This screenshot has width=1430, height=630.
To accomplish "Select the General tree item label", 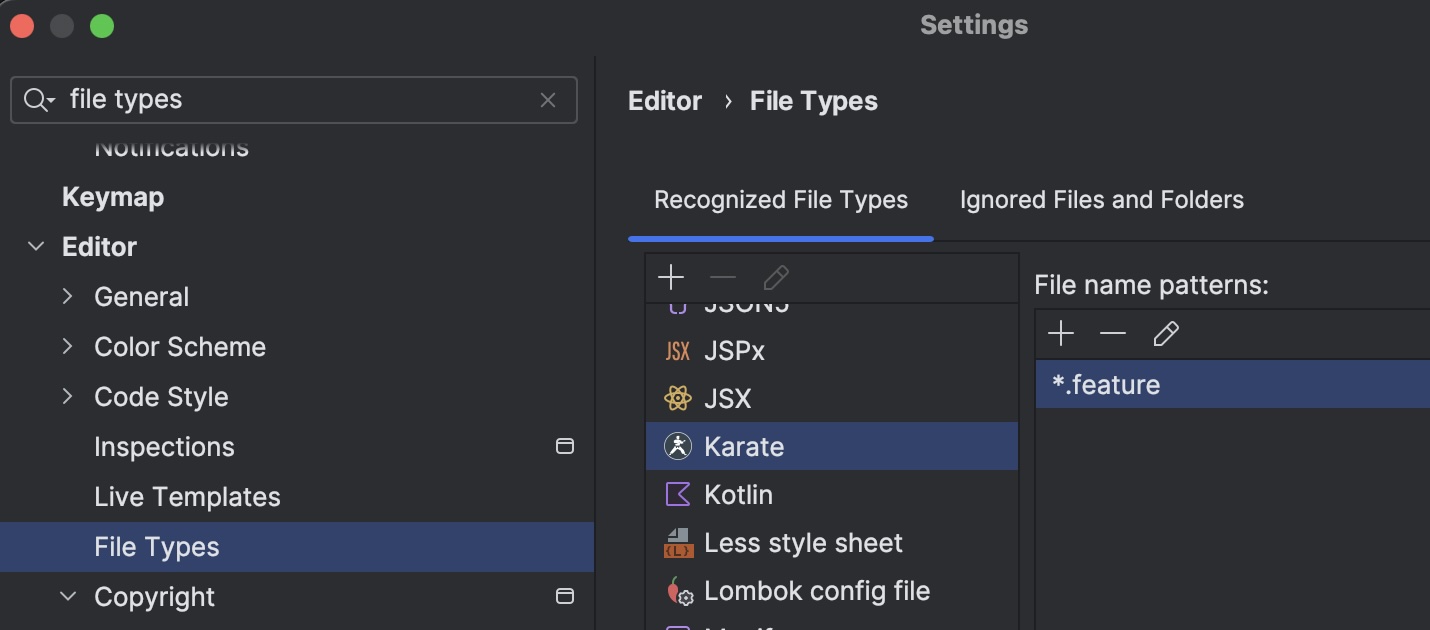I will click(x=141, y=297).
